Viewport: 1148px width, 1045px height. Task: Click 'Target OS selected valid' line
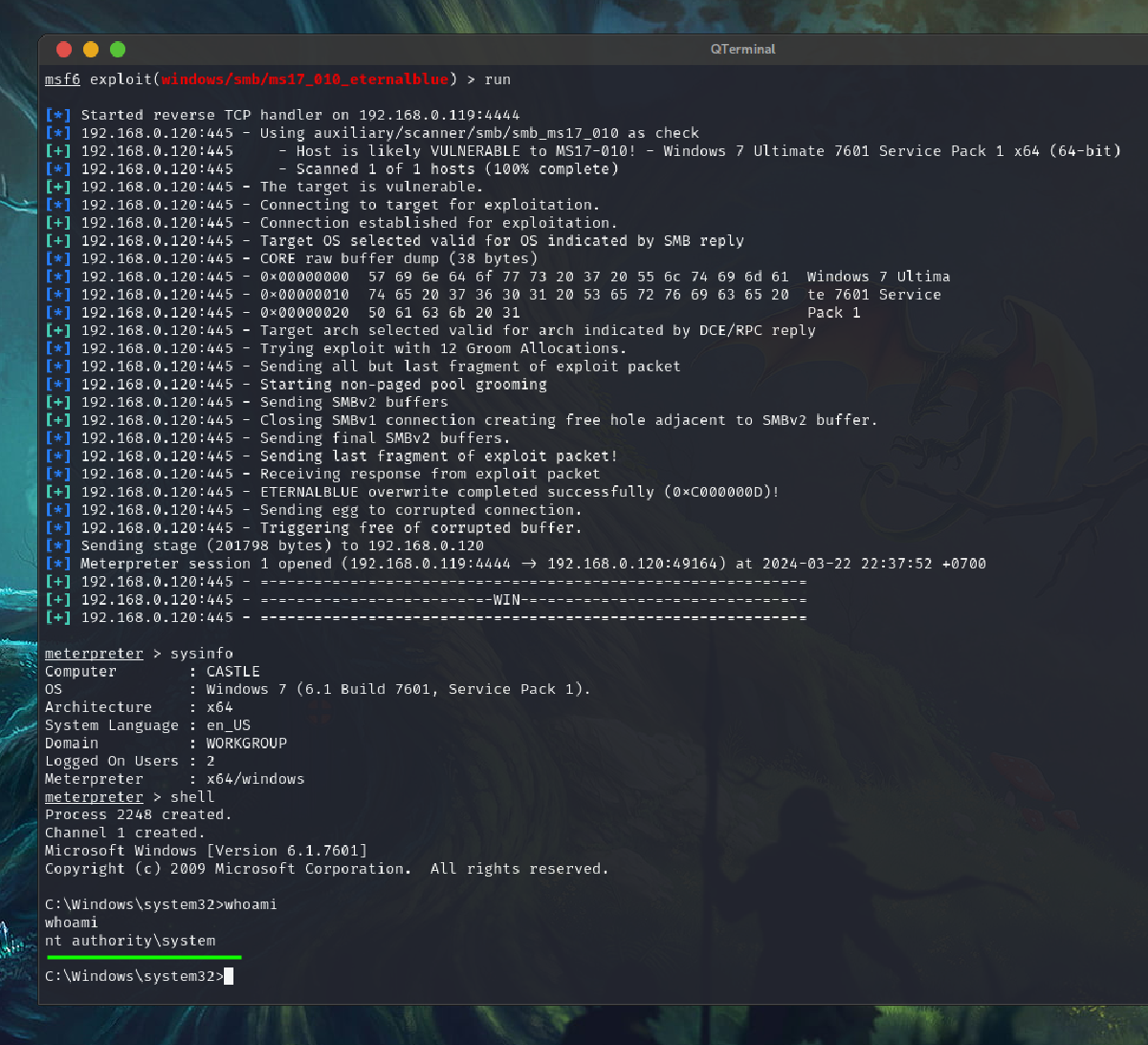pos(394,241)
